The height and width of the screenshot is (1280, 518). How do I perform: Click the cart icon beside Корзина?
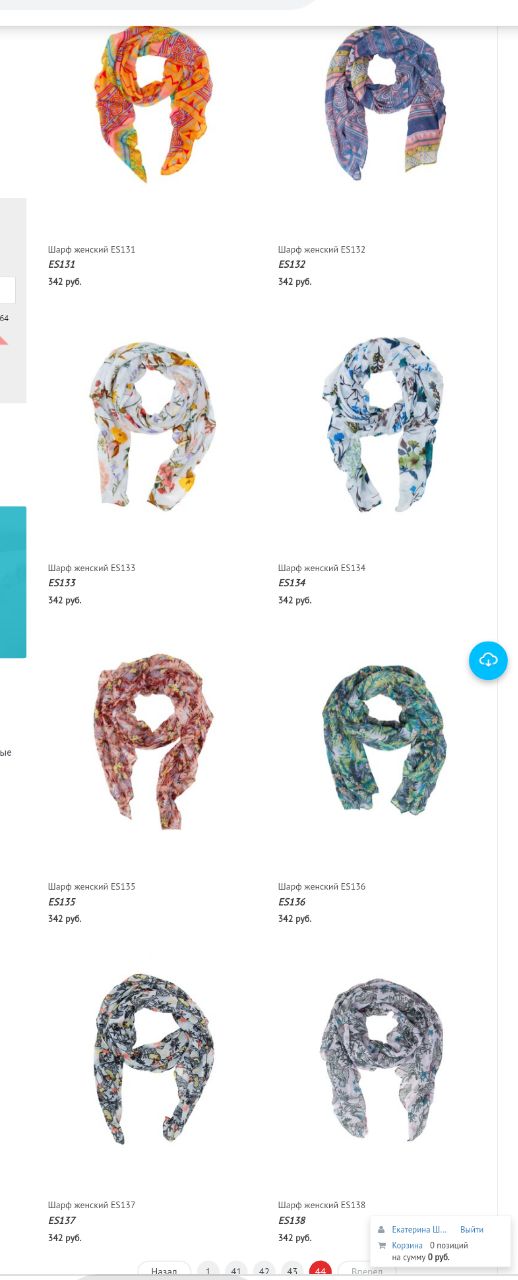382,1245
